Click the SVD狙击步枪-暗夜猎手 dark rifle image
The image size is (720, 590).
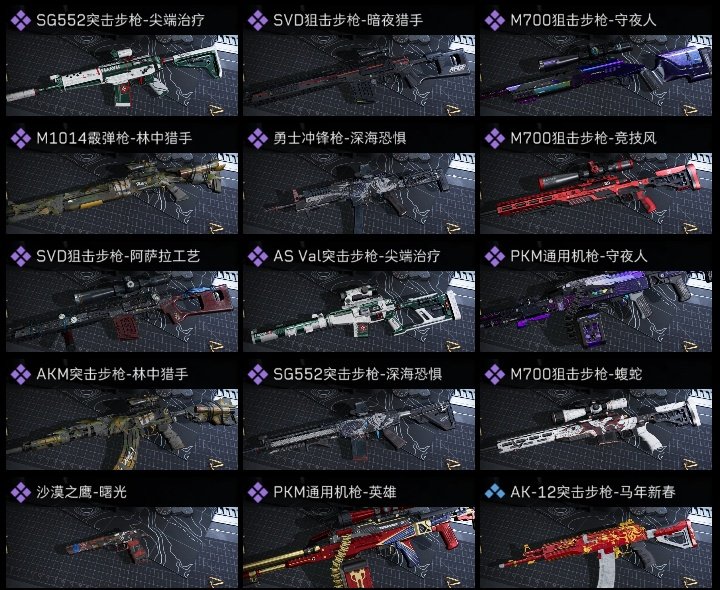point(359,75)
